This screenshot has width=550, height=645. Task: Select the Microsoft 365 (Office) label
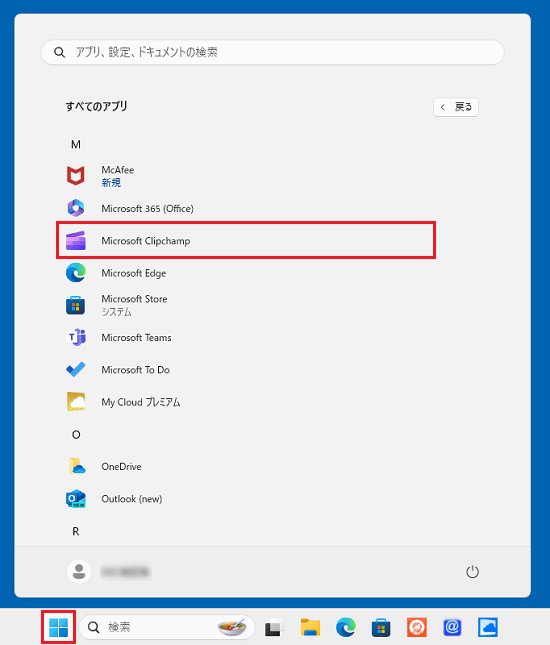tap(147, 209)
